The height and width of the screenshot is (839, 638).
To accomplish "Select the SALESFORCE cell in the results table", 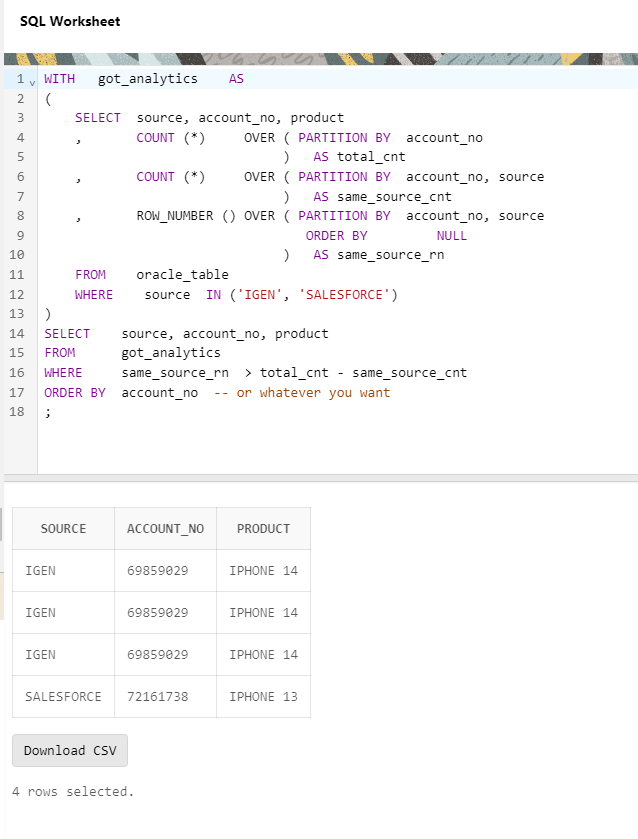I will [63, 696].
